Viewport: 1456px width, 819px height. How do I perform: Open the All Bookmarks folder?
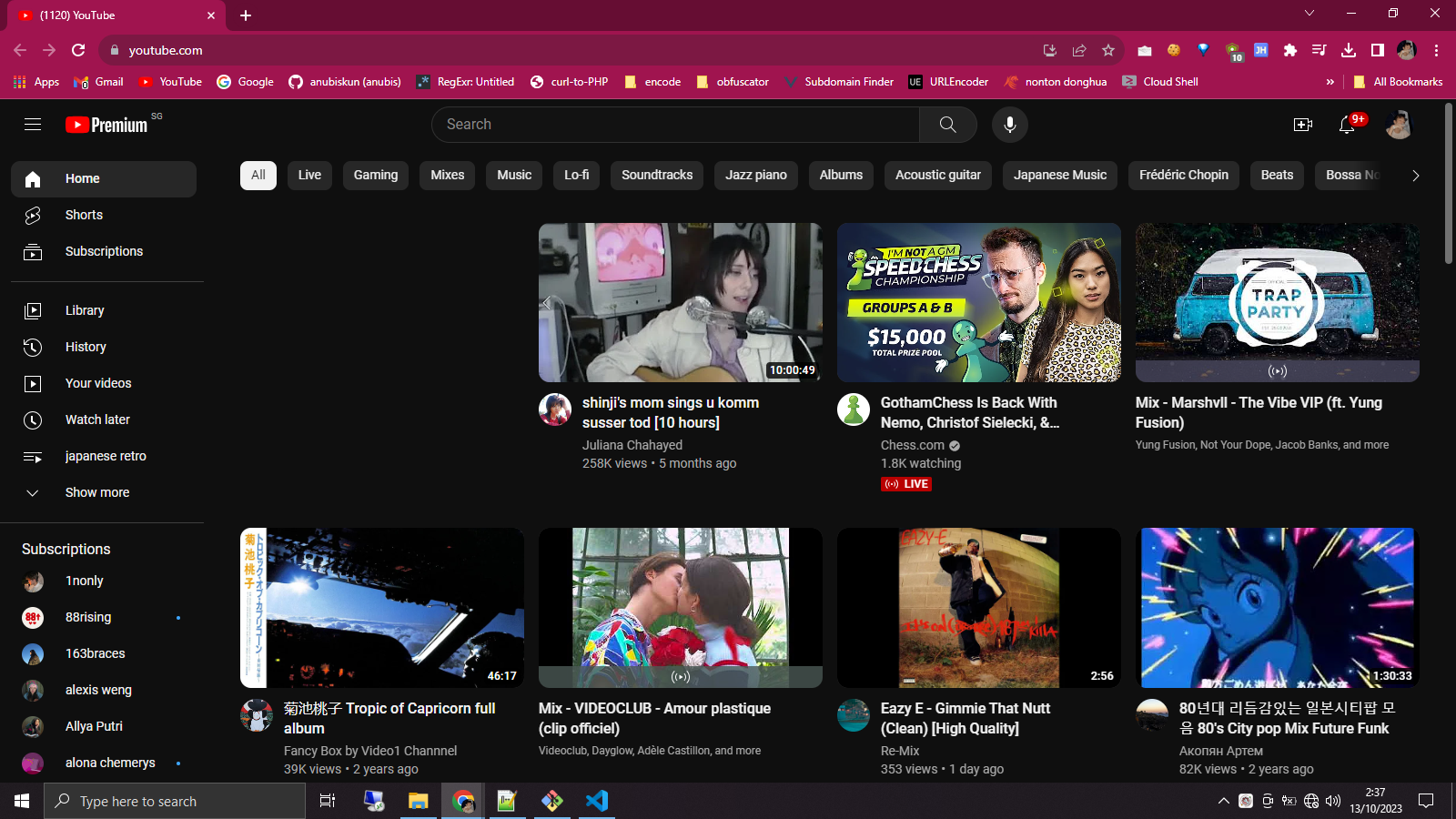1398,82
